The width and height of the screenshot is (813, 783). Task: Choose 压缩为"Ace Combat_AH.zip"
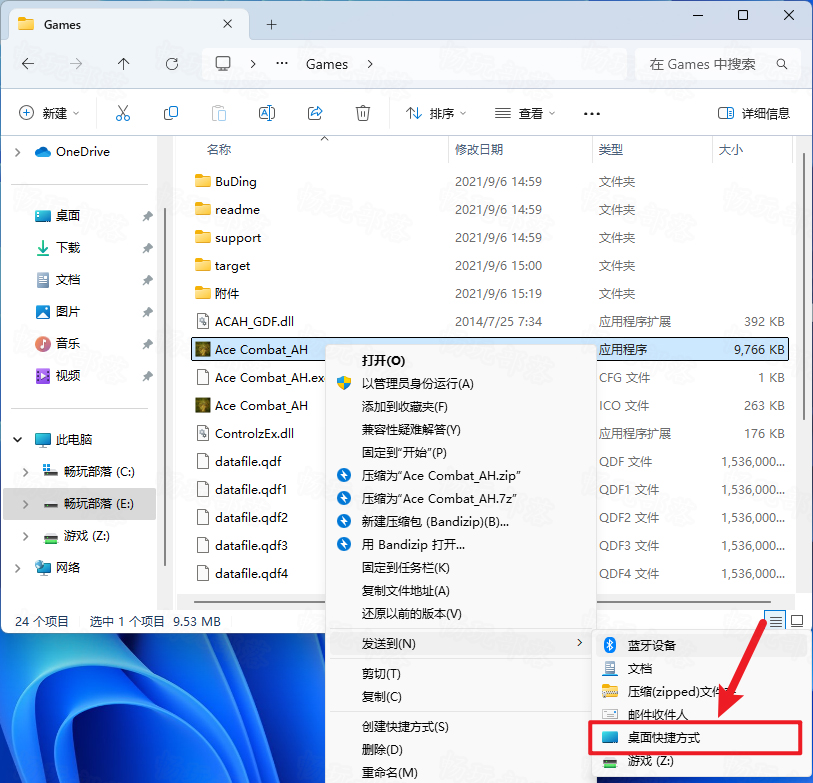coord(441,476)
